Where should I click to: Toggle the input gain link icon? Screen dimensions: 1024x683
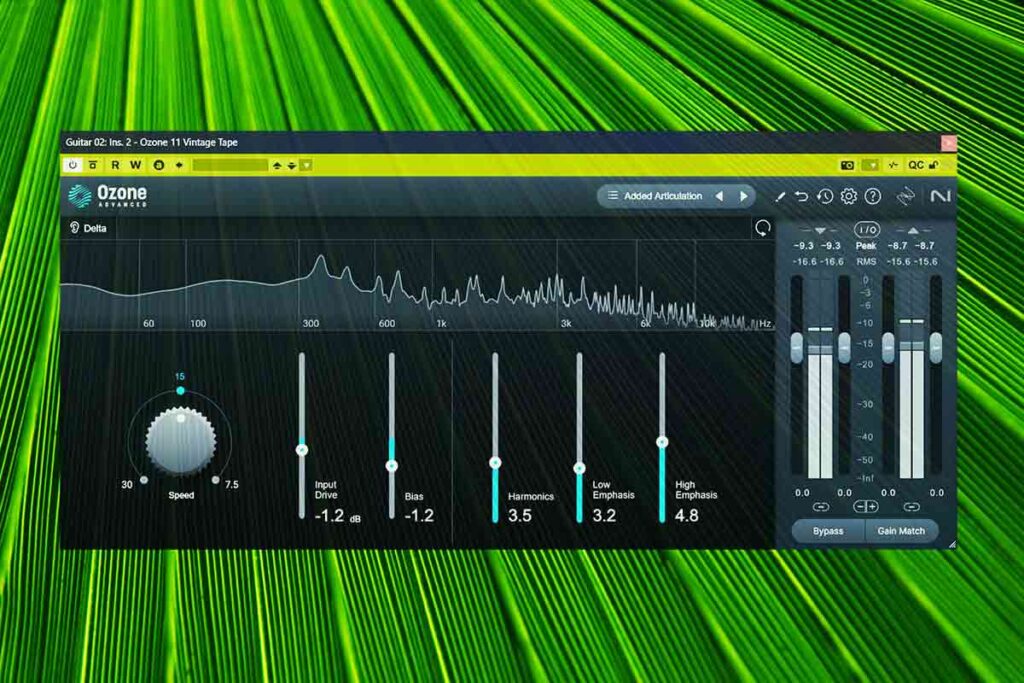click(821, 507)
